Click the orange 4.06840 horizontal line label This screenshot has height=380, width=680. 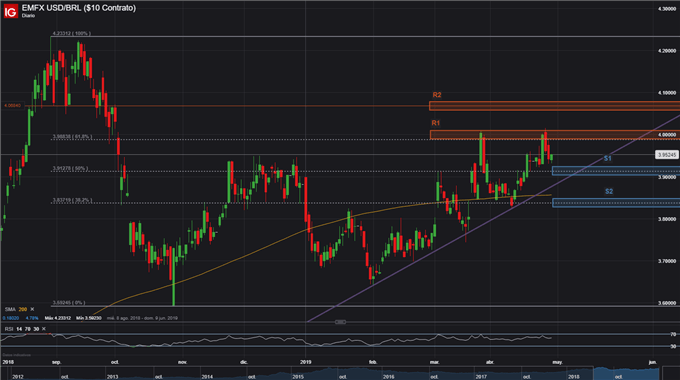[13, 106]
